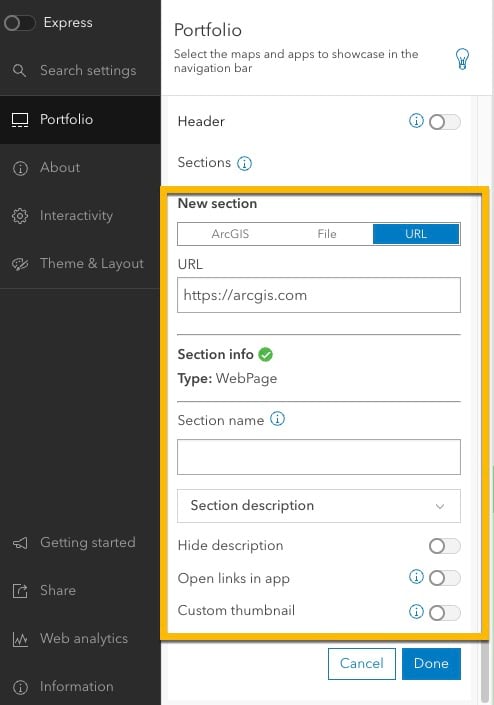Open Theme & Layout settings

pyautogui.click(x=80, y=263)
